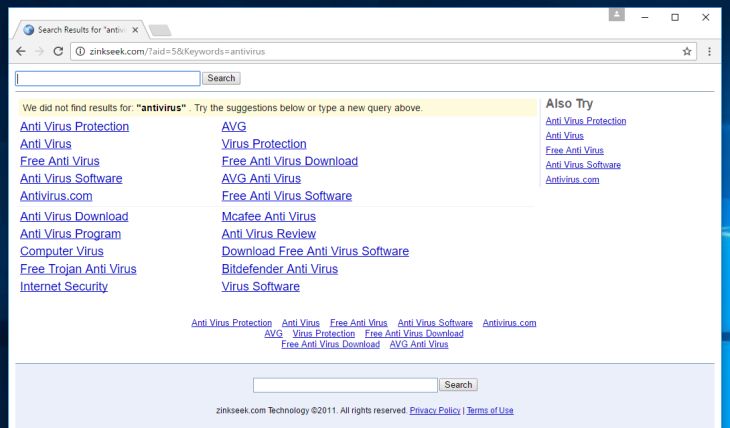Minimize the browser window
The image size is (730, 428).
645,17
